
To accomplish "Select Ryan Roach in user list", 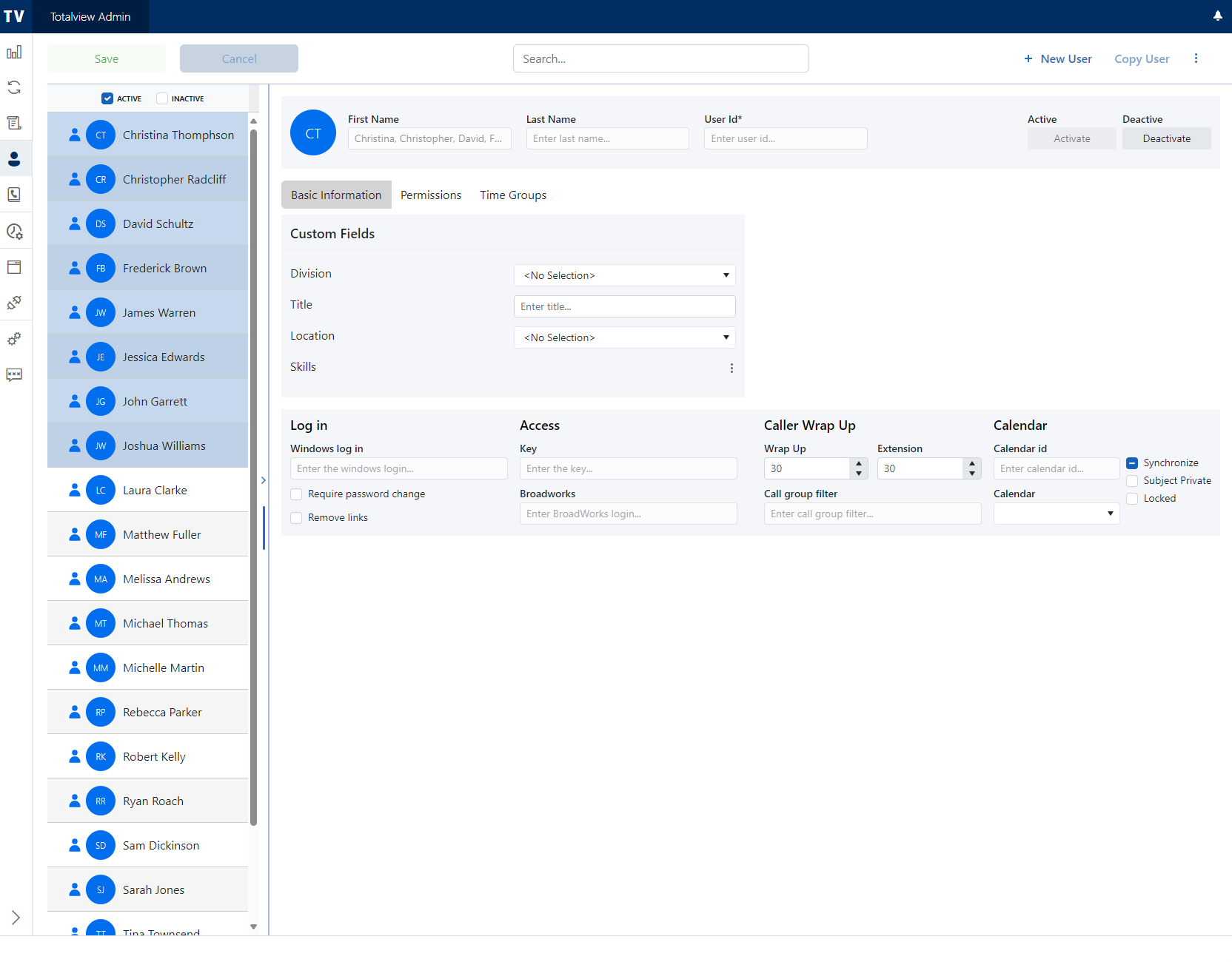I will coord(148,801).
